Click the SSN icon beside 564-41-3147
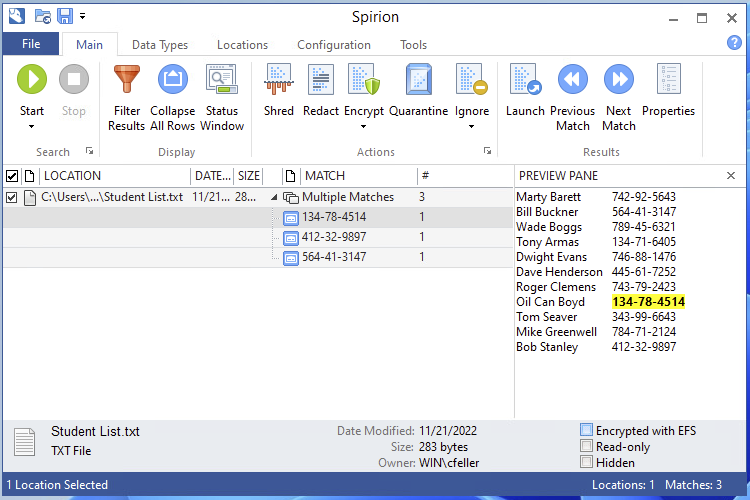This screenshot has height=500, width=750. tap(291, 258)
